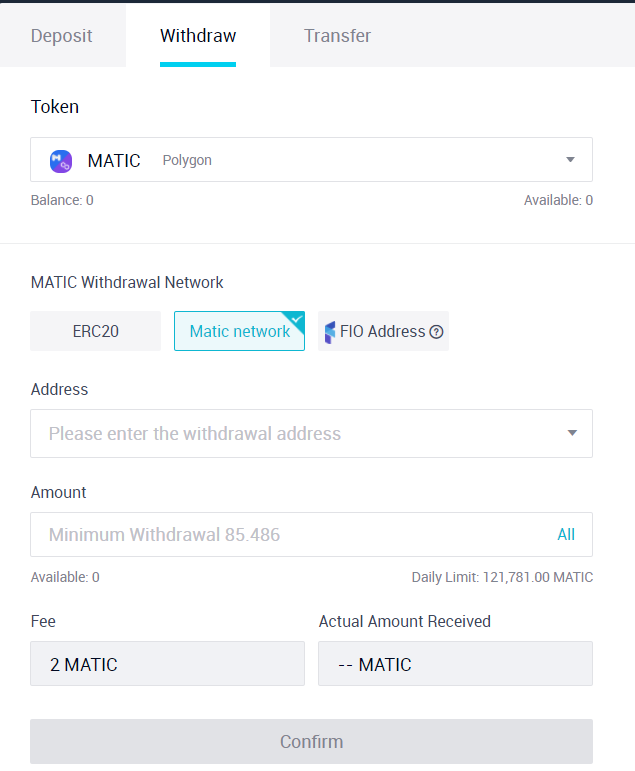Open the Withdraw tab
This screenshot has width=635, height=771.
point(198,35)
